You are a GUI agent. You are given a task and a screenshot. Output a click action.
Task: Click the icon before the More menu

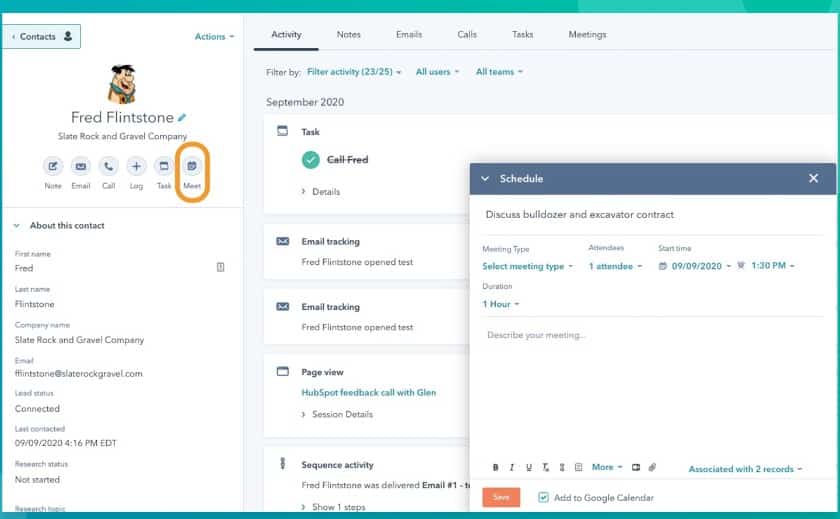579,468
